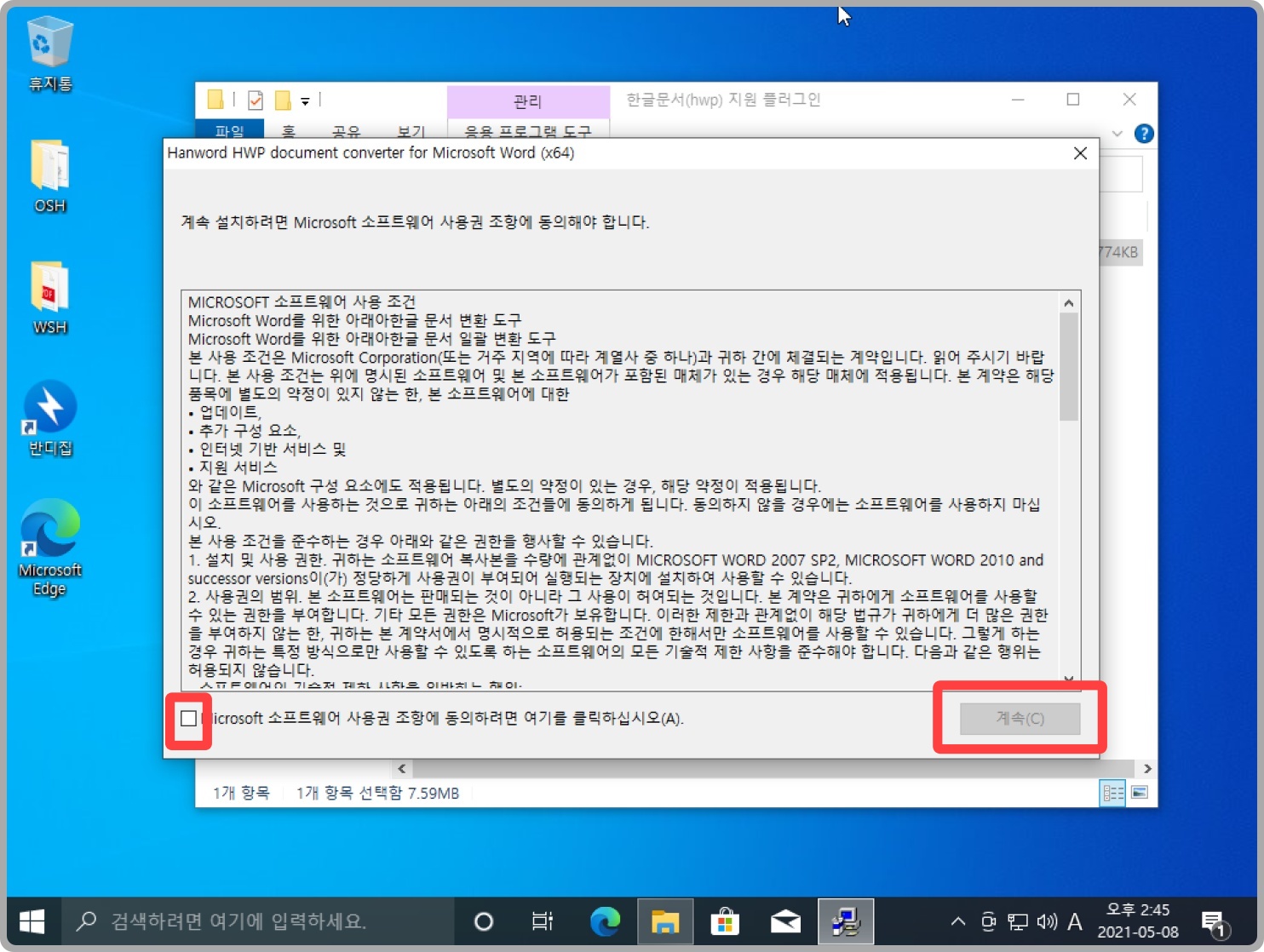Open the Mail app from the taskbar

point(784,921)
